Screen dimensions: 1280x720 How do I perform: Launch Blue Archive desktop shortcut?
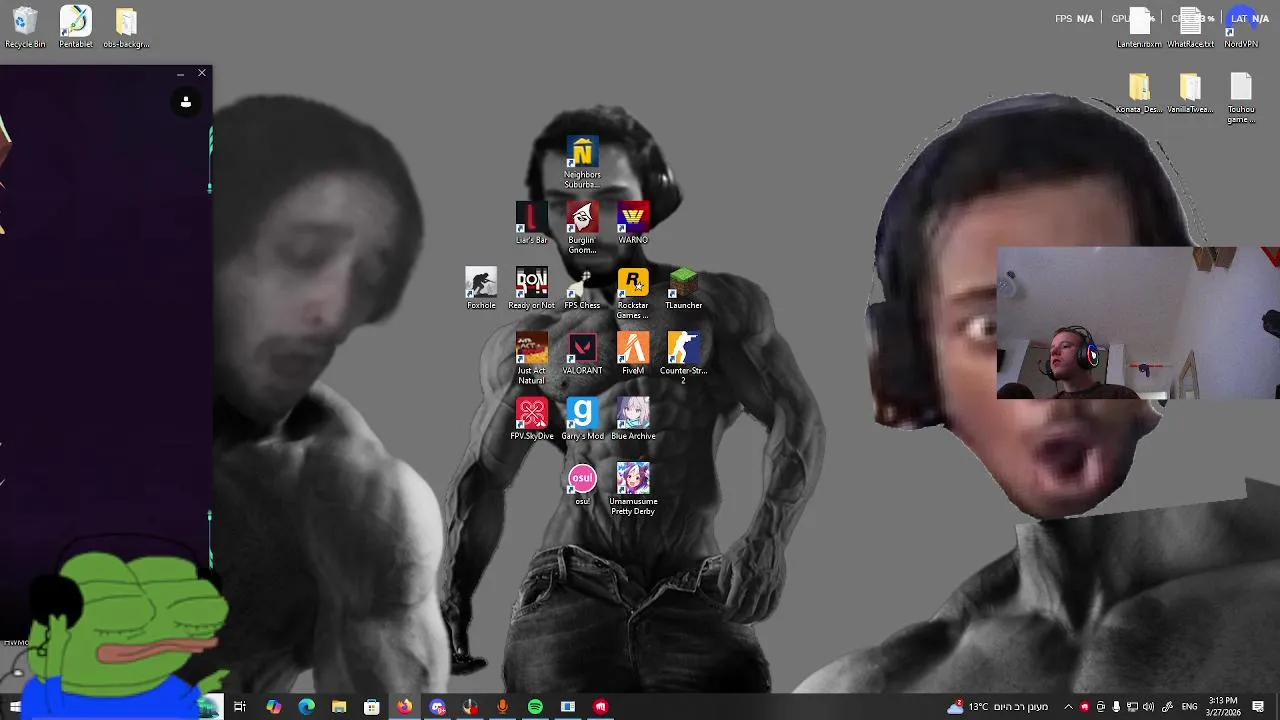pos(633,419)
